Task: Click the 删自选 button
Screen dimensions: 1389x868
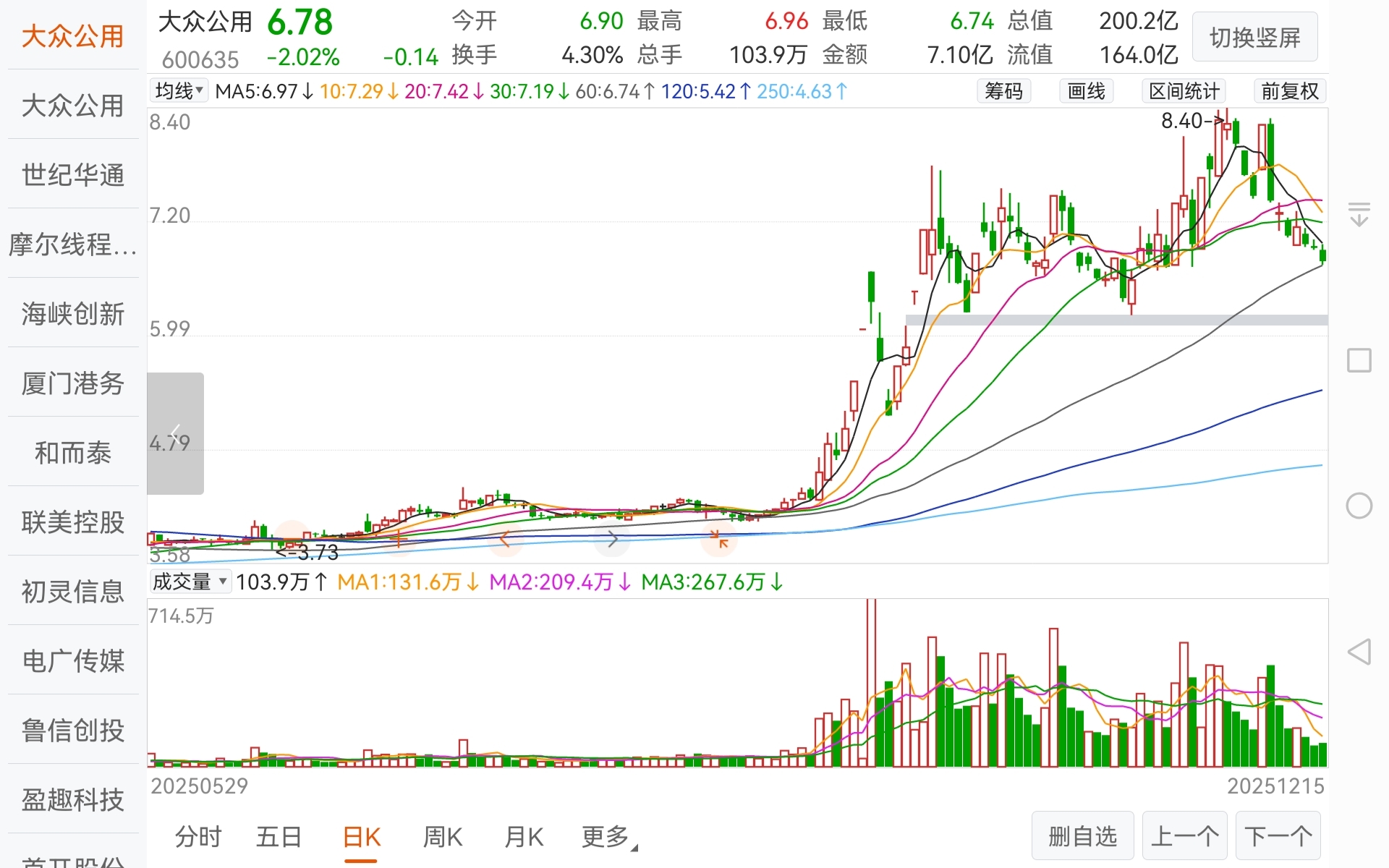Action: [1082, 837]
